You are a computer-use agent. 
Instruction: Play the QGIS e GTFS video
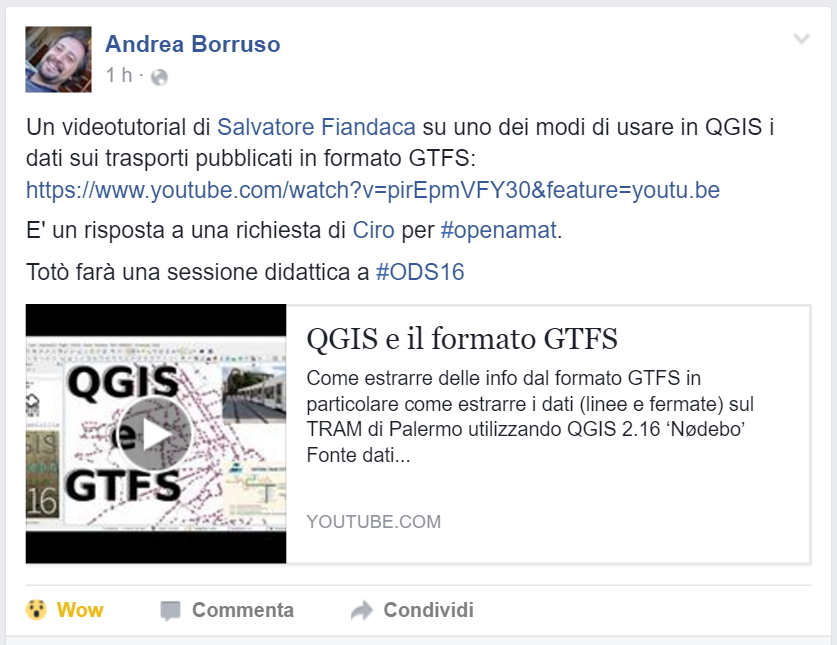click(x=154, y=434)
